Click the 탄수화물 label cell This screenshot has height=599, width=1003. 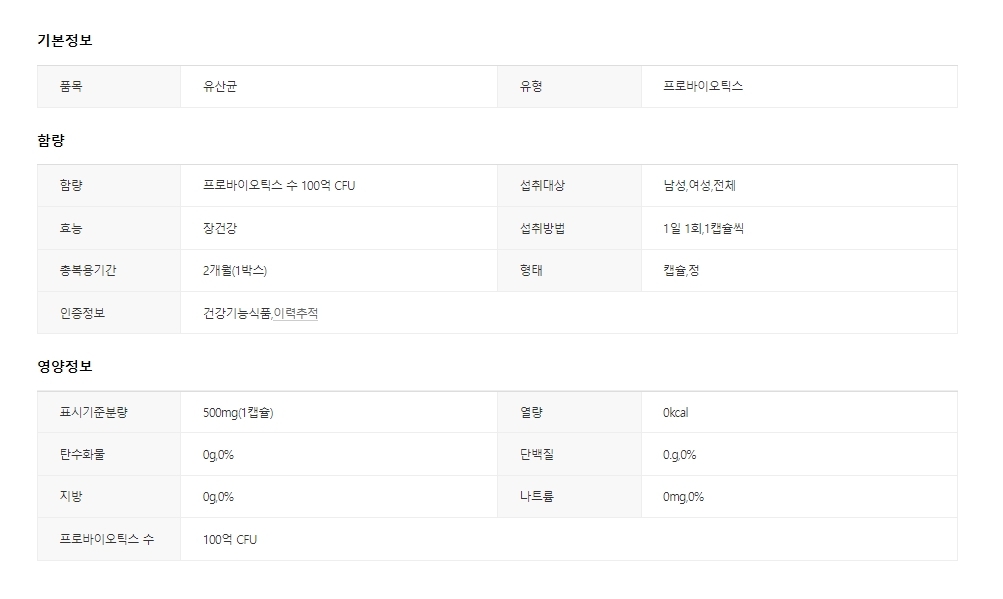(x=82, y=454)
